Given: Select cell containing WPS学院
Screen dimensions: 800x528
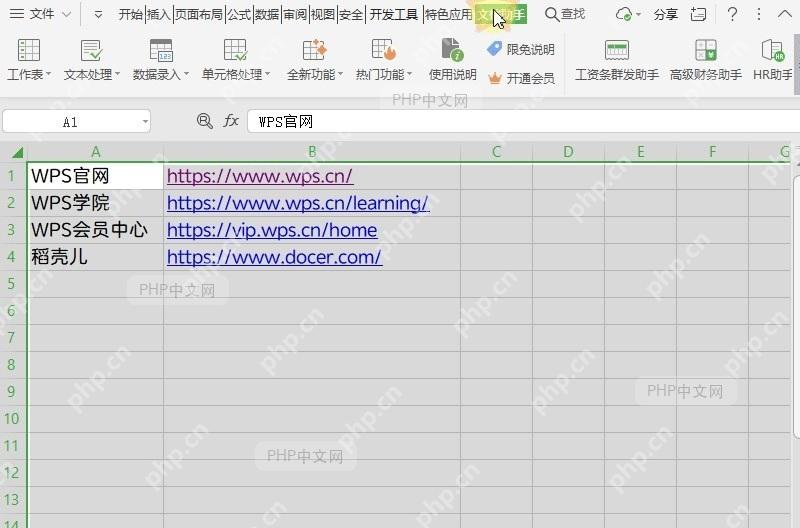Looking at the screenshot, I should [x=96, y=203].
